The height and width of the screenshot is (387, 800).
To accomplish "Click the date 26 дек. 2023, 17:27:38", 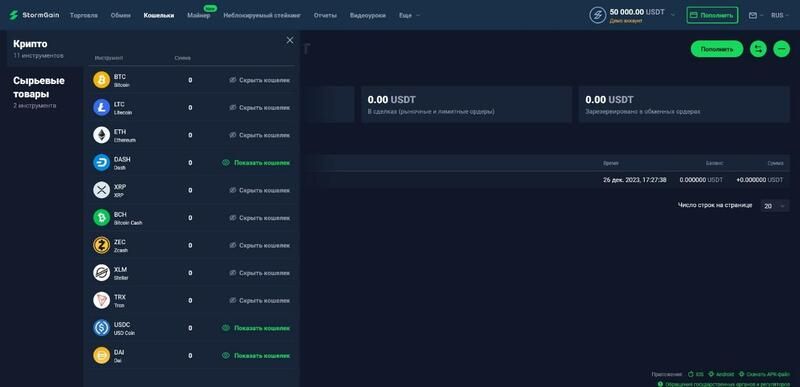I will pos(634,180).
